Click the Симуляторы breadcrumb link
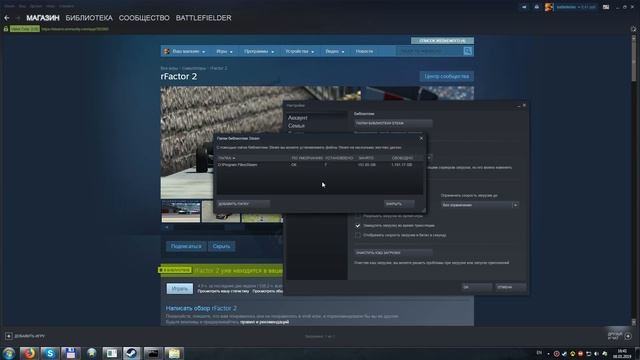 tap(194, 68)
